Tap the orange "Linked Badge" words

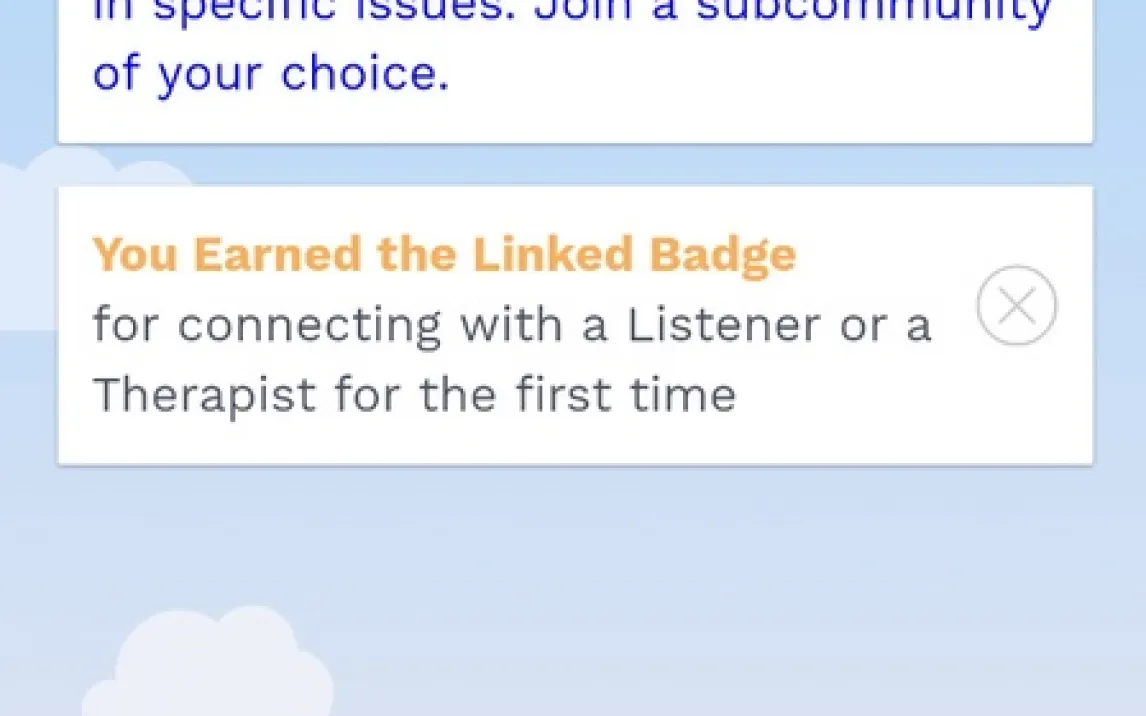click(x=634, y=255)
